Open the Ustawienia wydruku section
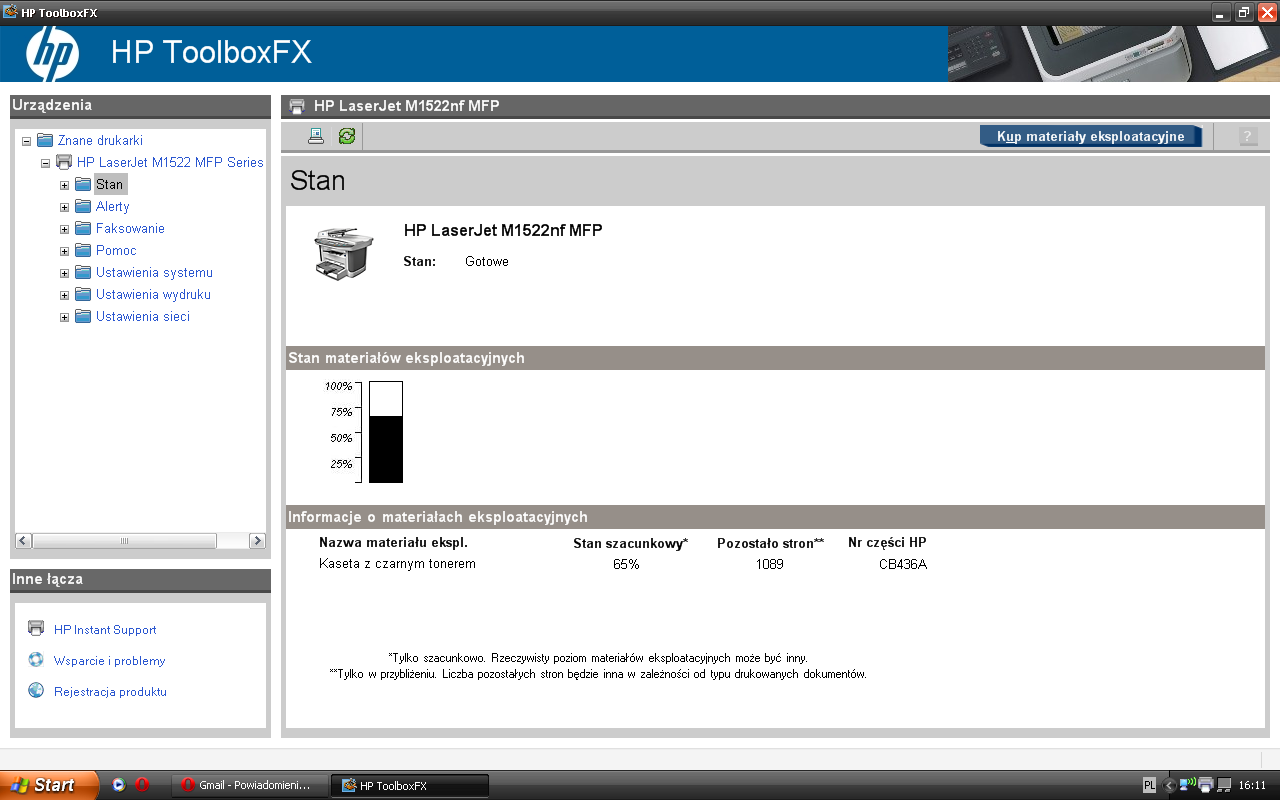Viewport: 1280px width, 800px height. tap(153, 294)
